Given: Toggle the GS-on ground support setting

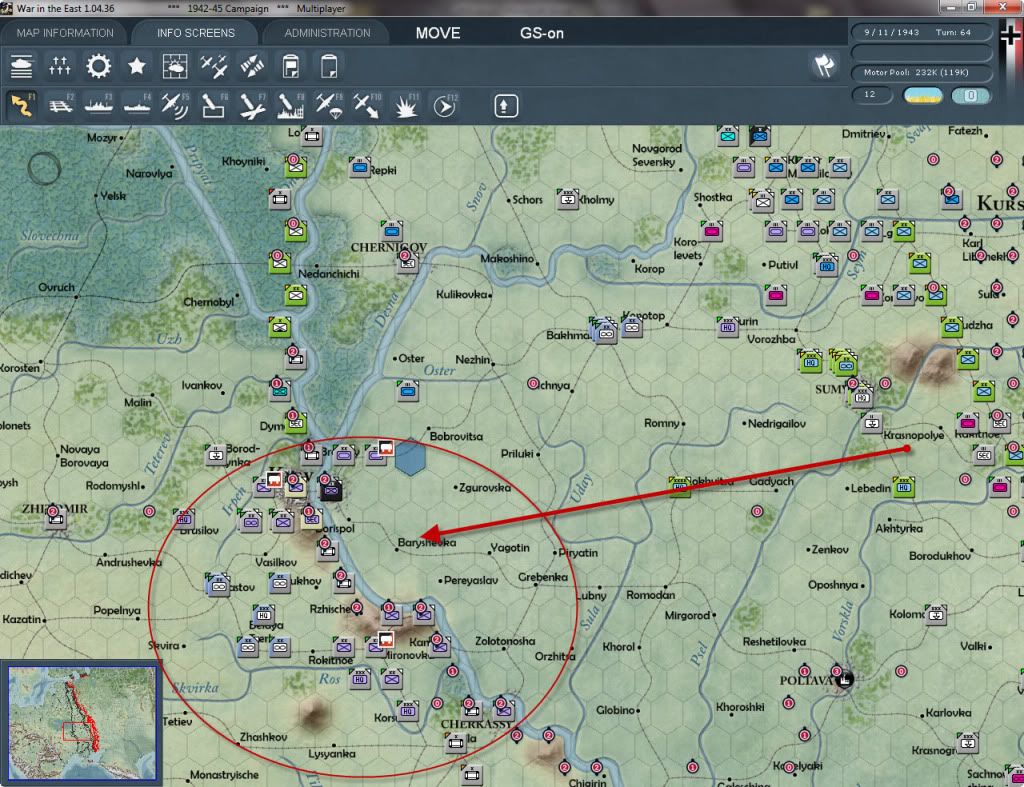Looking at the screenshot, I should pos(541,33).
